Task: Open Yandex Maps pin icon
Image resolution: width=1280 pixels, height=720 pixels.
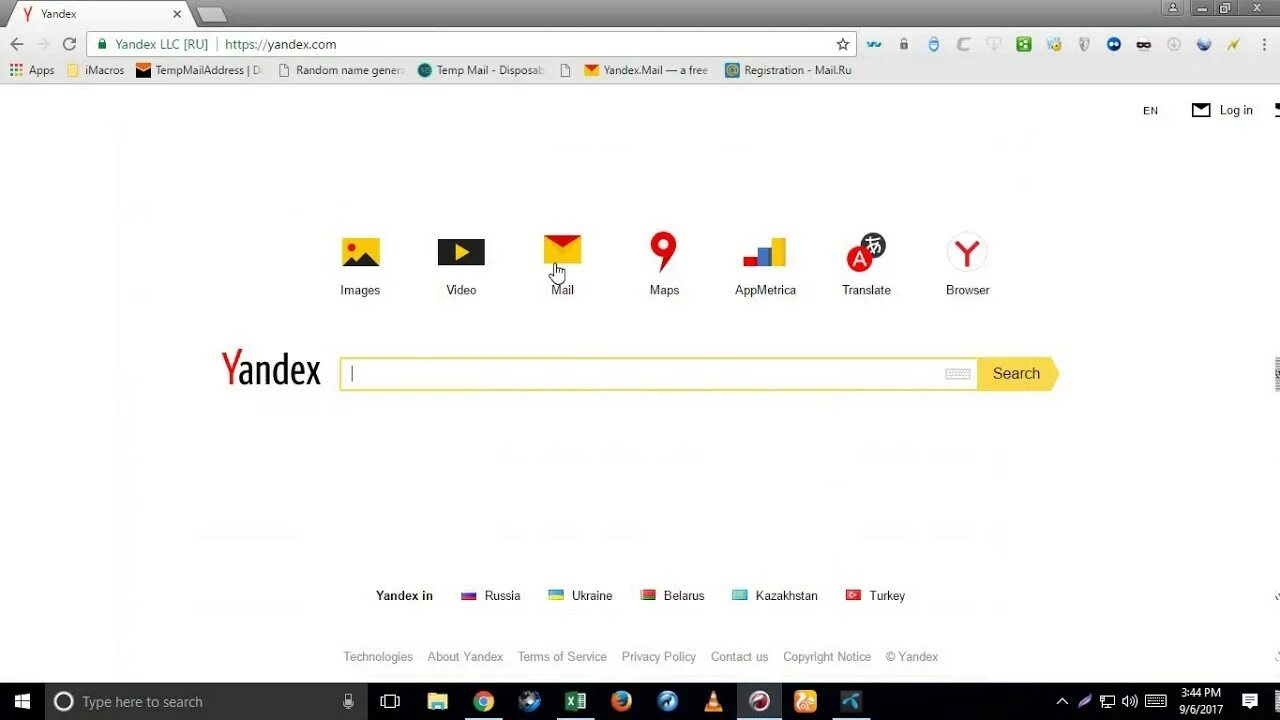Action: click(x=663, y=252)
